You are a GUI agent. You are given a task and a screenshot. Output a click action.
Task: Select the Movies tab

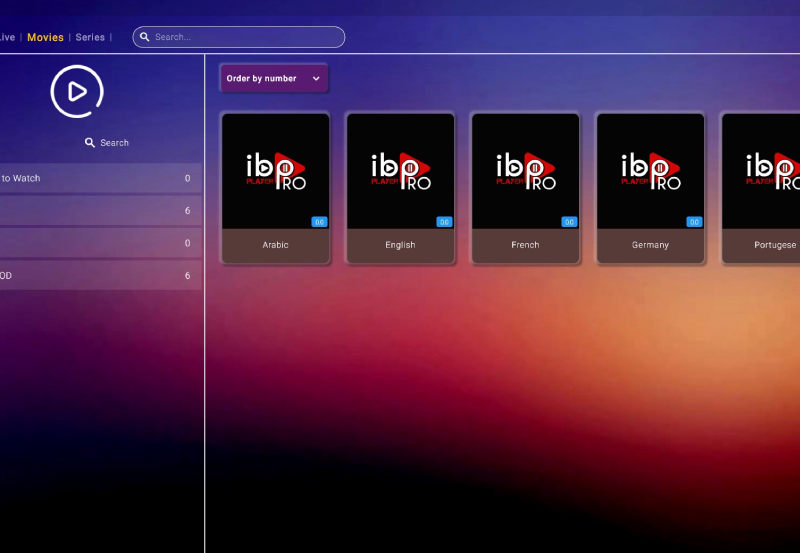[x=45, y=37]
